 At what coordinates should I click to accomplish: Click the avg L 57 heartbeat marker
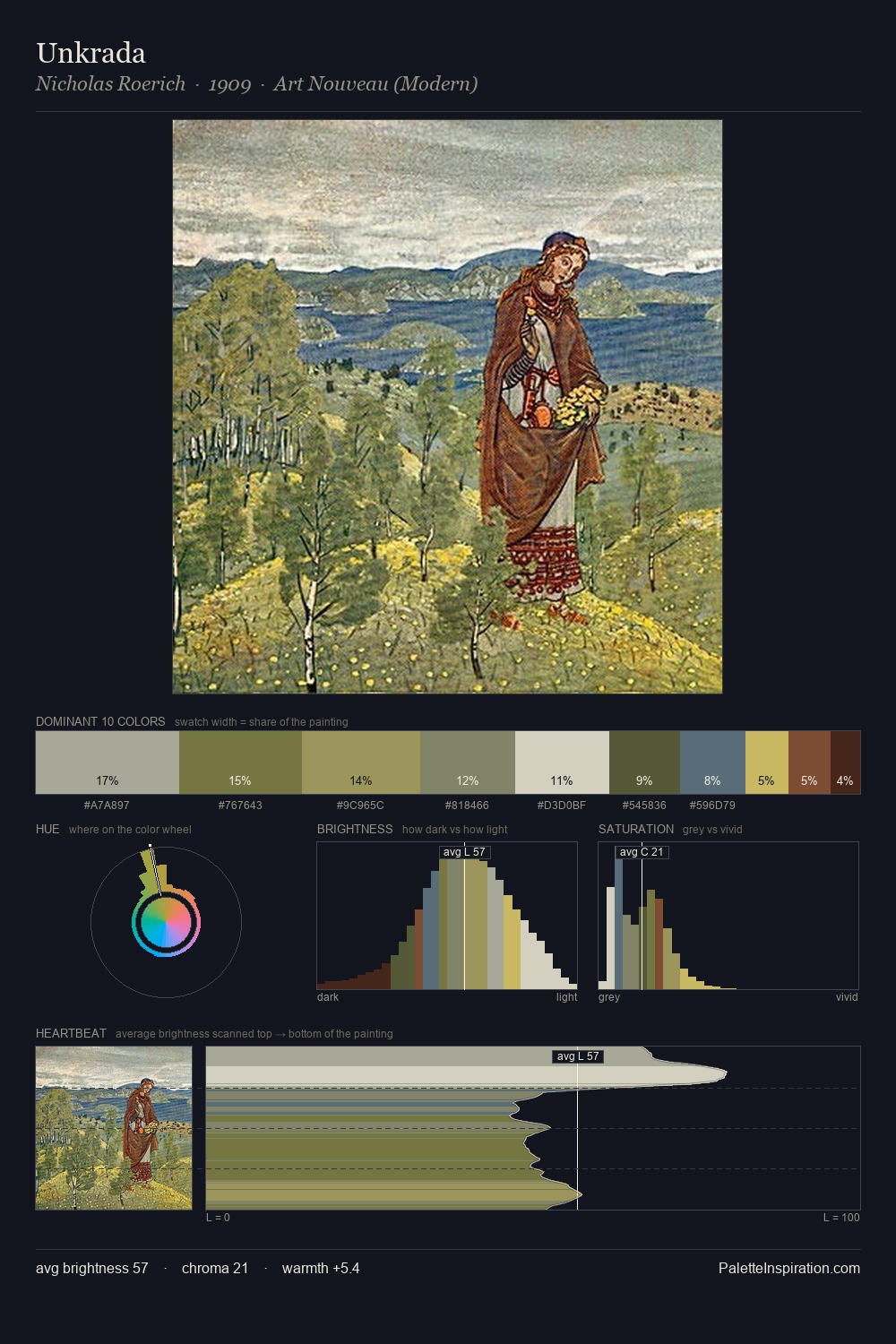tap(578, 1056)
